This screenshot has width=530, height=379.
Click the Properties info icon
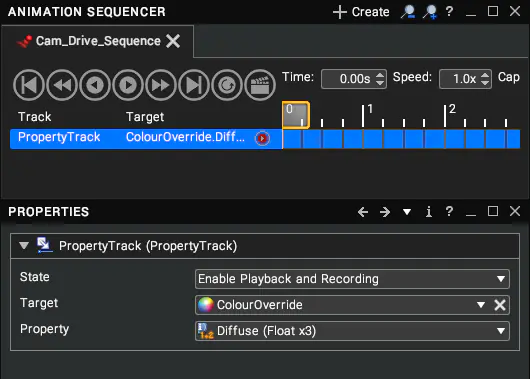point(429,212)
